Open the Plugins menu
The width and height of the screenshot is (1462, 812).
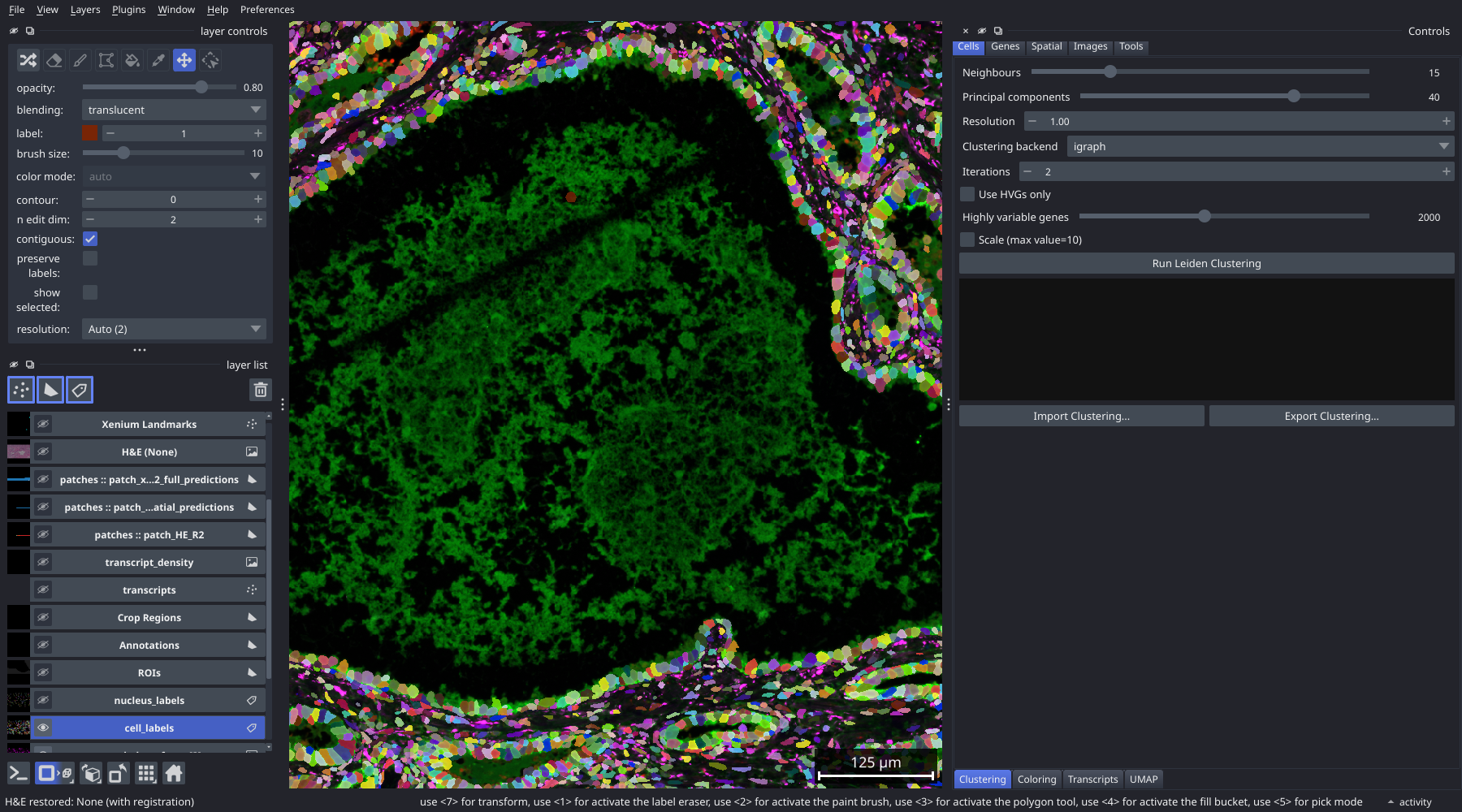pyautogui.click(x=128, y=10)
